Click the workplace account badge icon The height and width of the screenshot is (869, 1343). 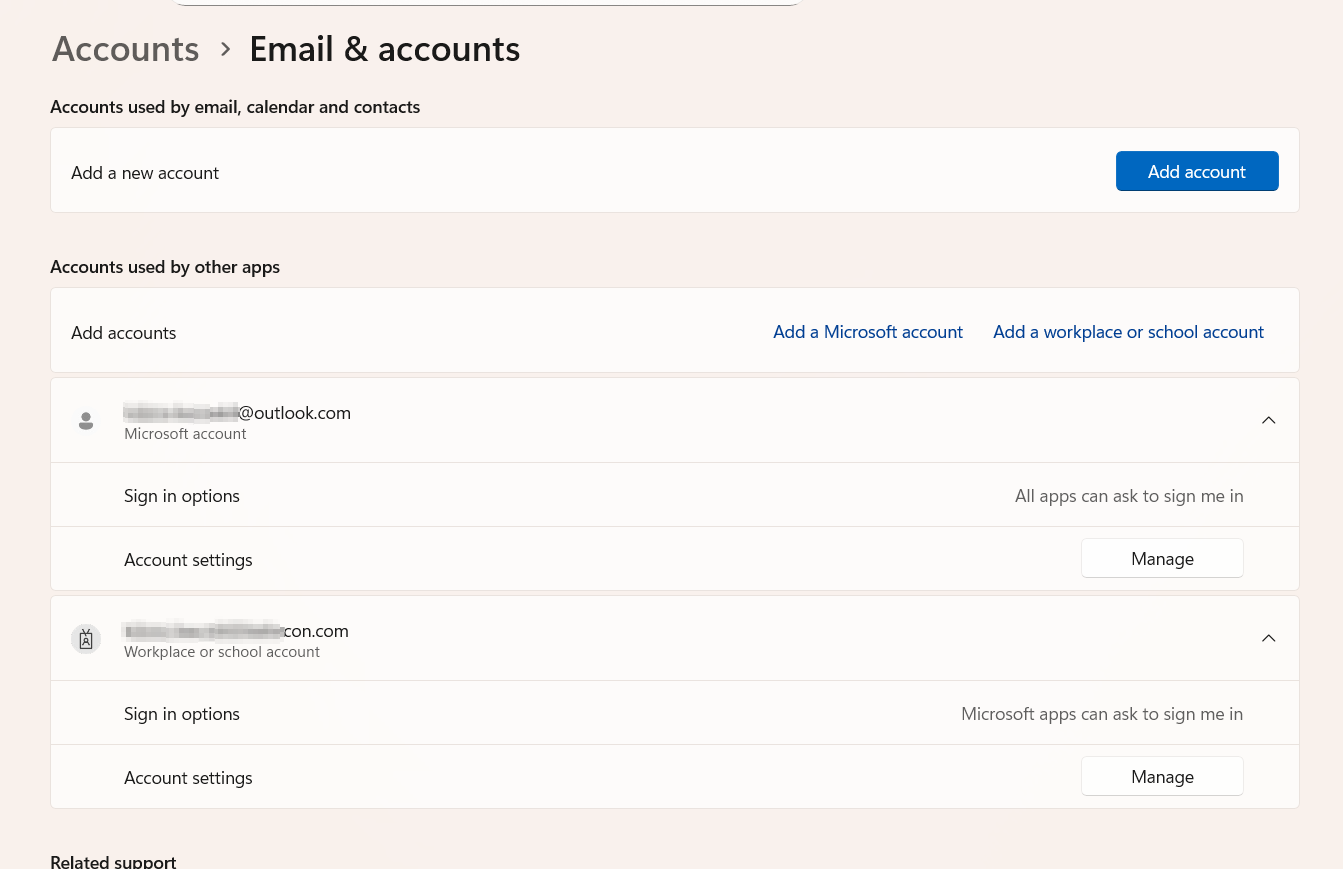click(86, 639)
